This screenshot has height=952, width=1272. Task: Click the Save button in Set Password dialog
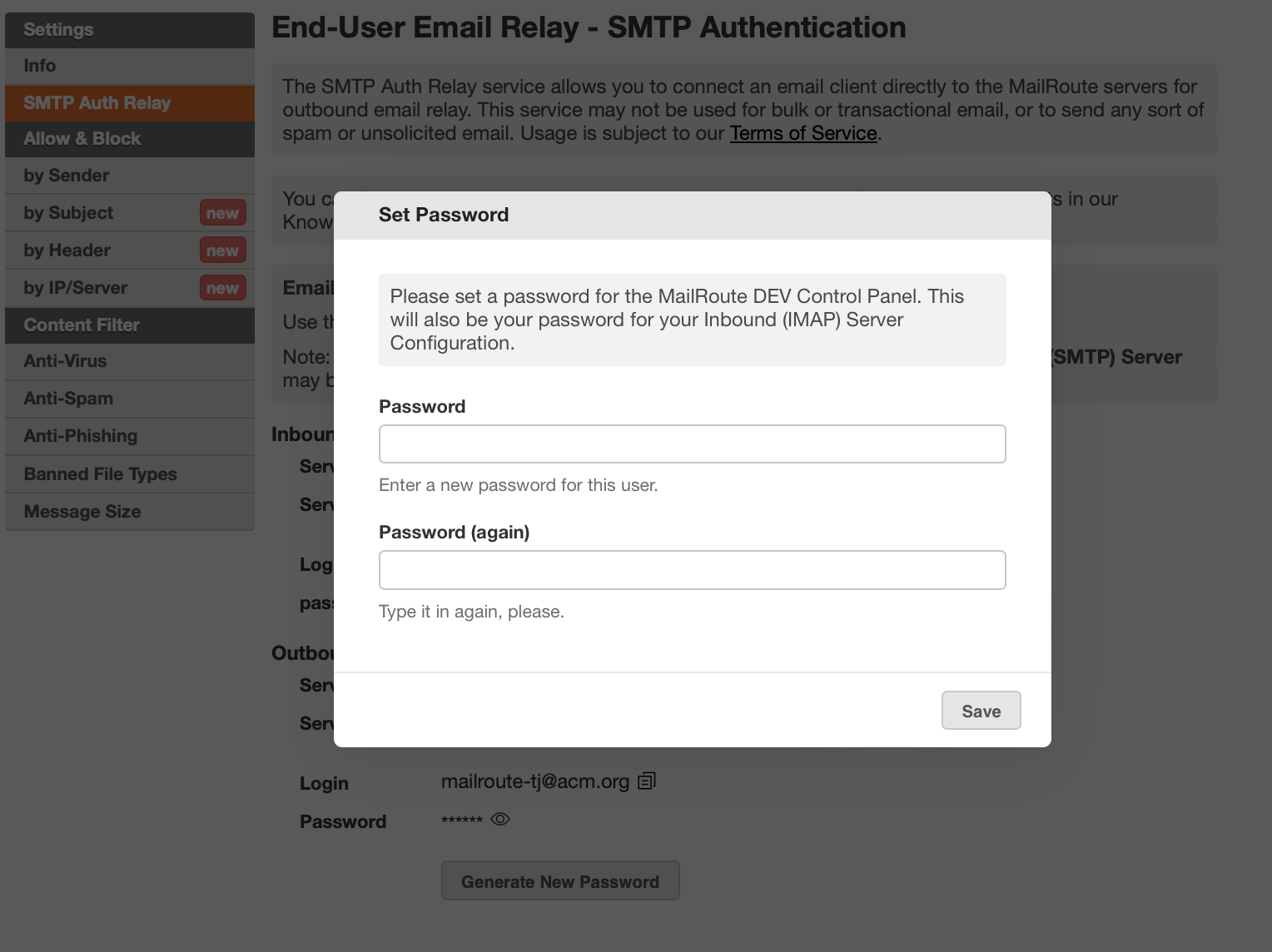pyautogui.click(x=981, y=711)
